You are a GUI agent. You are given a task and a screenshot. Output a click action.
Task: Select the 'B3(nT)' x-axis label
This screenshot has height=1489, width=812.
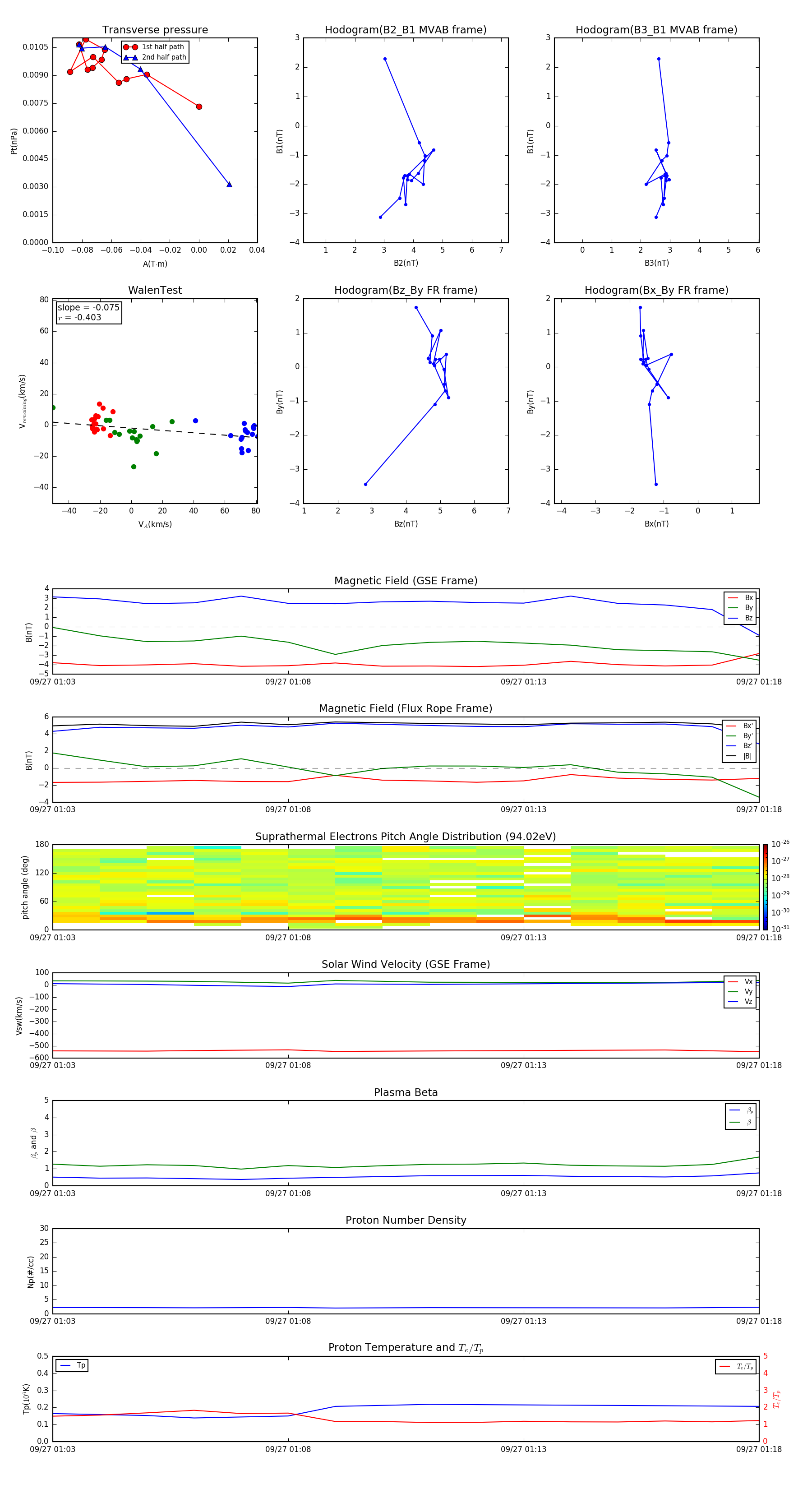coord(656,263)
